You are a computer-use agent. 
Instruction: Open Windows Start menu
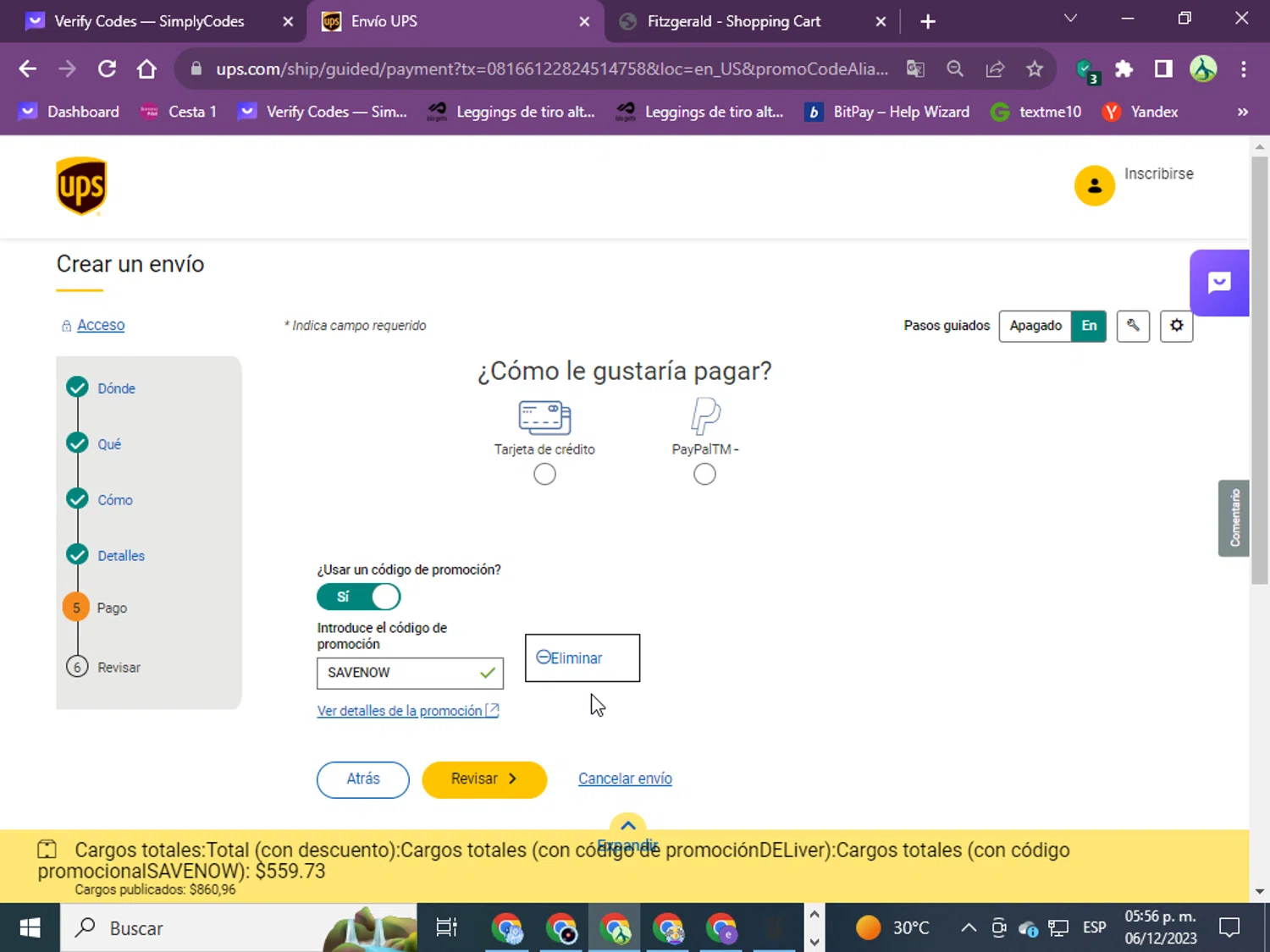pos(30,927)
